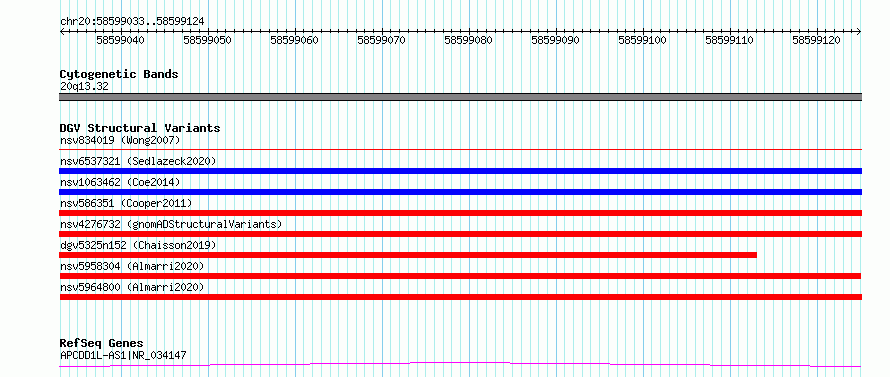The image size is (890, 377).
Task: Open variant nsv1063462 (Coe2014) label
Action: (120, 182)
